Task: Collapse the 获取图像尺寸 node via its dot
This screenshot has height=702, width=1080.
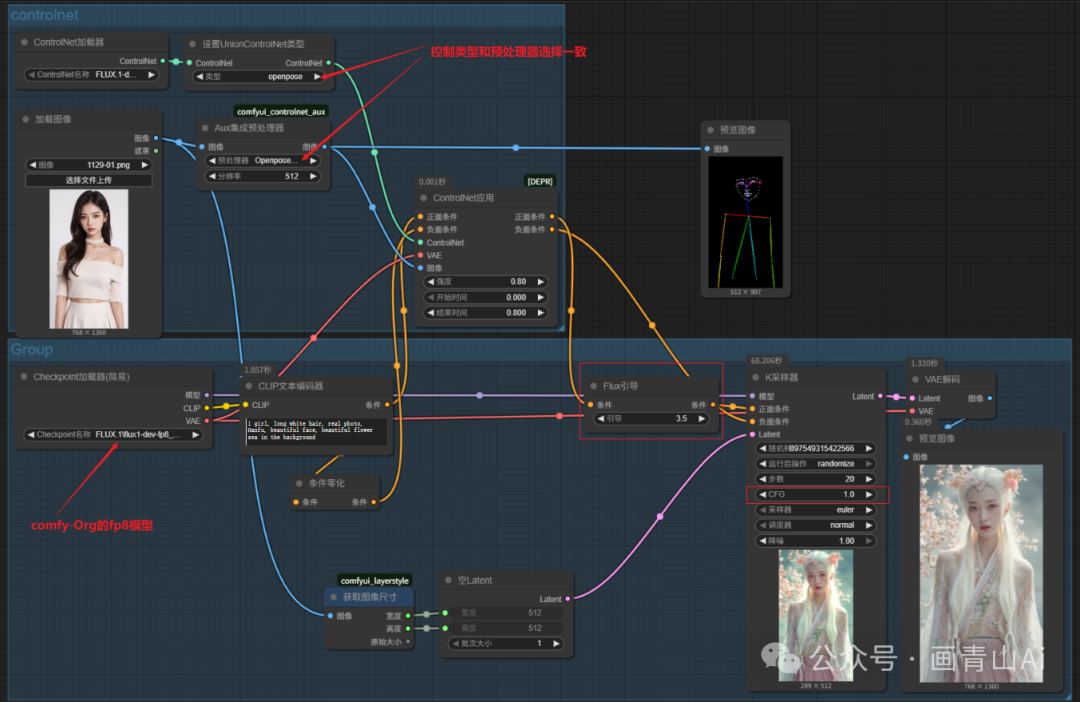Action: (334, 597)
